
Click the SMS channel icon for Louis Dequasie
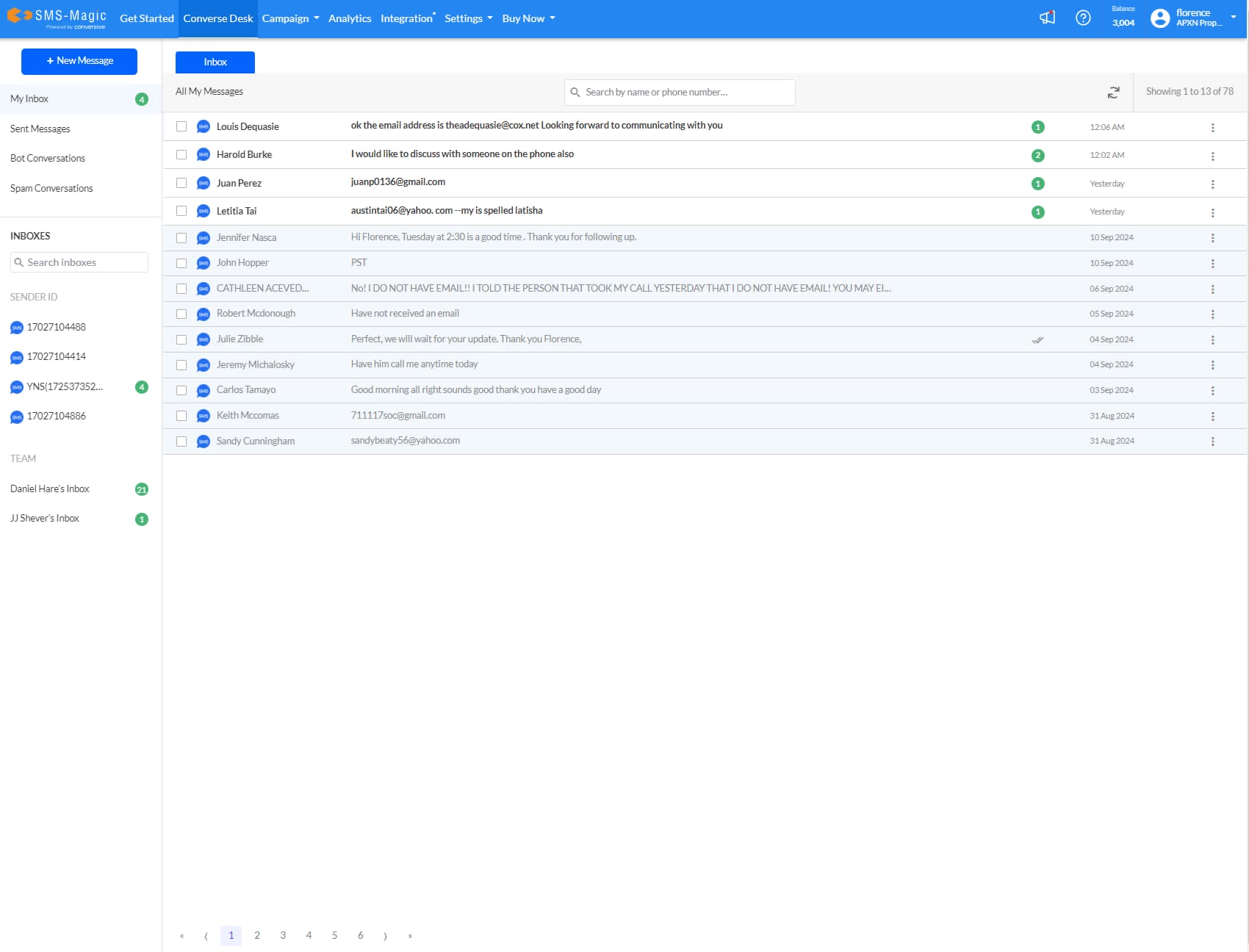point(204,127)
